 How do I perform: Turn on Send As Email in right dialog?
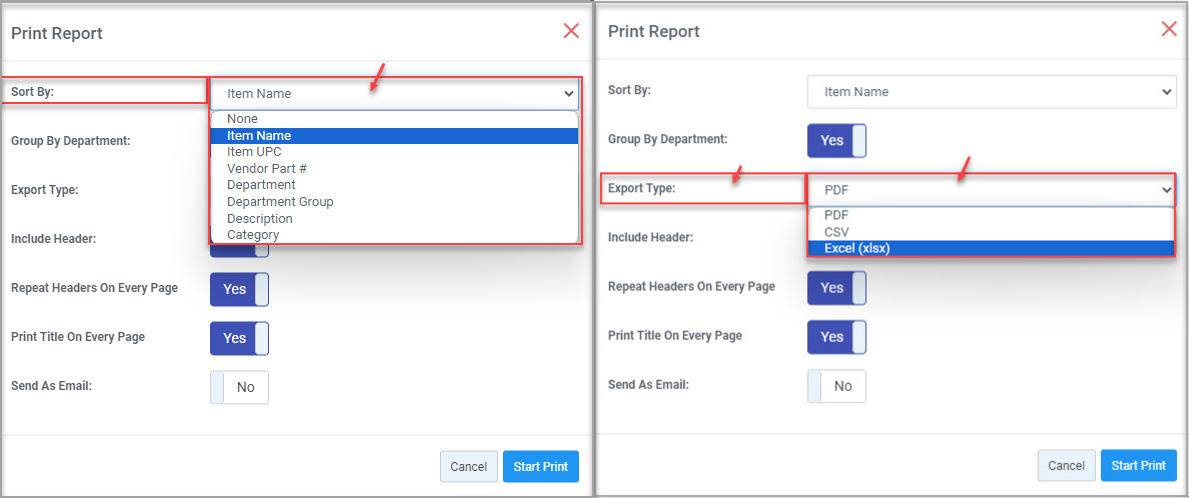pos(837,386)
